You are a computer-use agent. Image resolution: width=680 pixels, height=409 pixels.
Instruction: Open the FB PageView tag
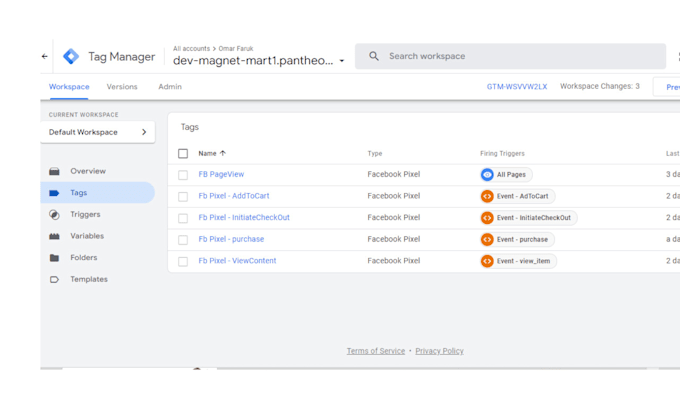221,174
